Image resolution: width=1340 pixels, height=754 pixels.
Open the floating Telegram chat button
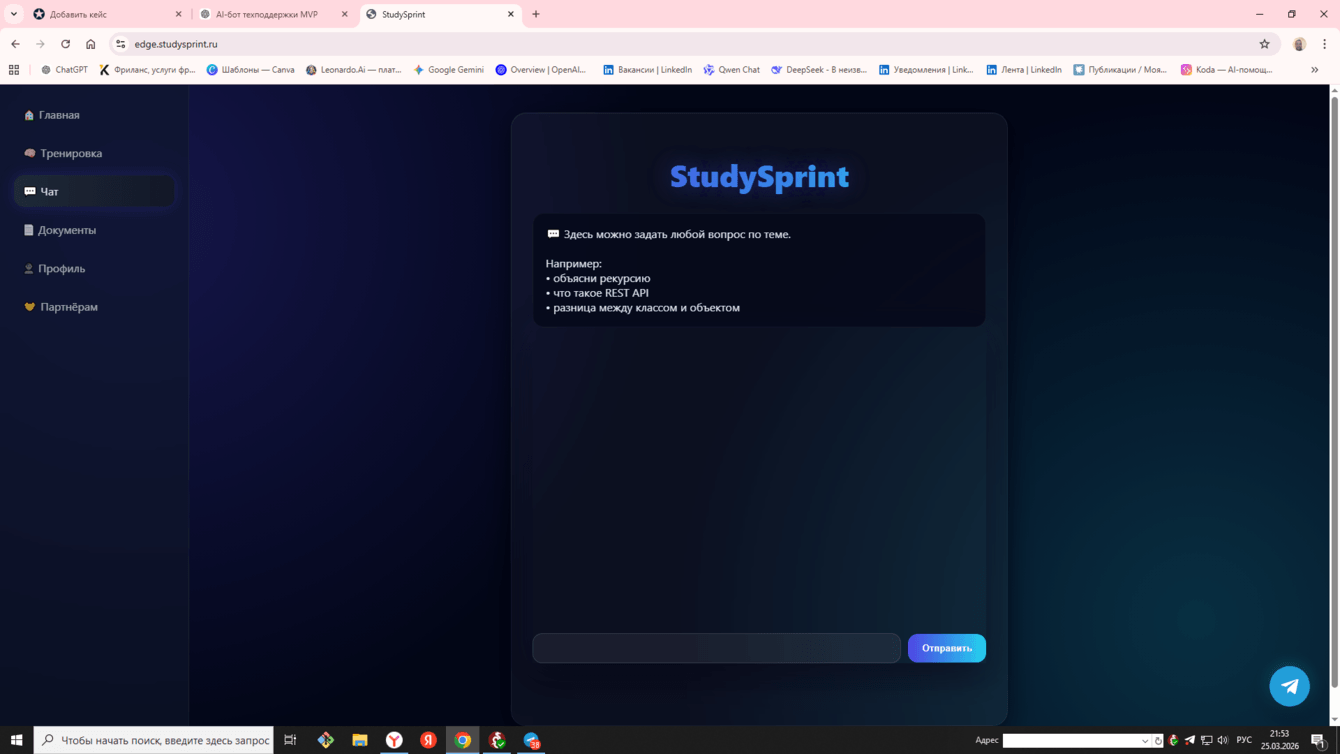pyautogui.click(x=1289, y=686)
